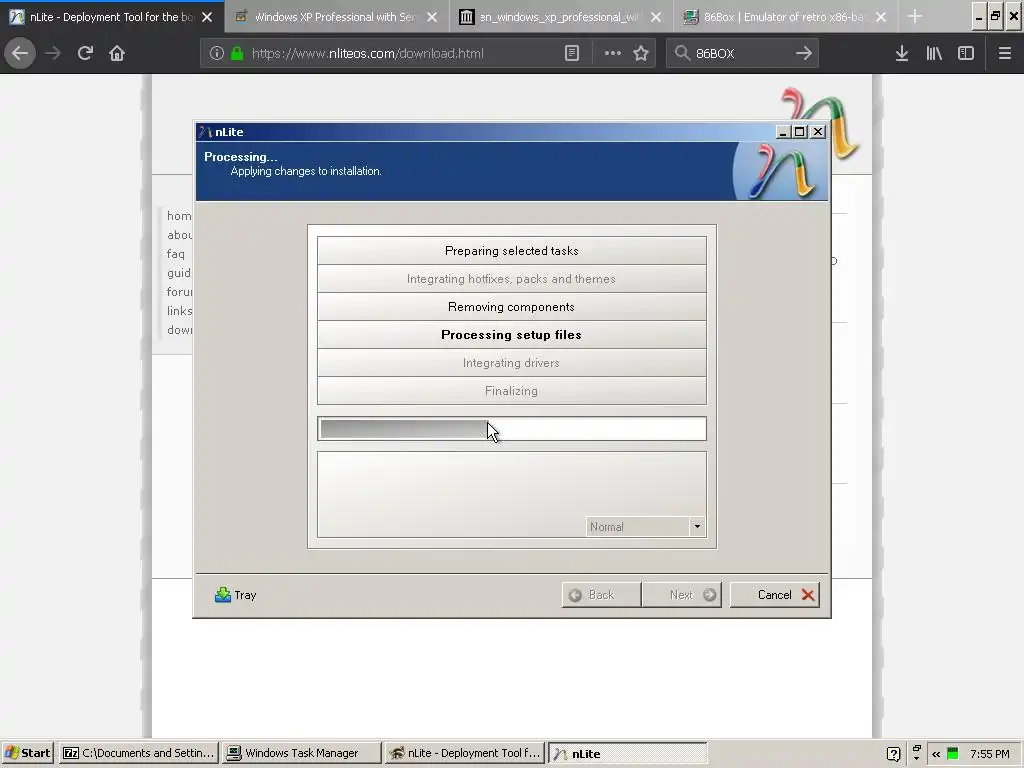The height and width of the screenshot is (768, 1024).
Task: Close the en_windows_xp_professional tab
Action: (x=656, y=17)
